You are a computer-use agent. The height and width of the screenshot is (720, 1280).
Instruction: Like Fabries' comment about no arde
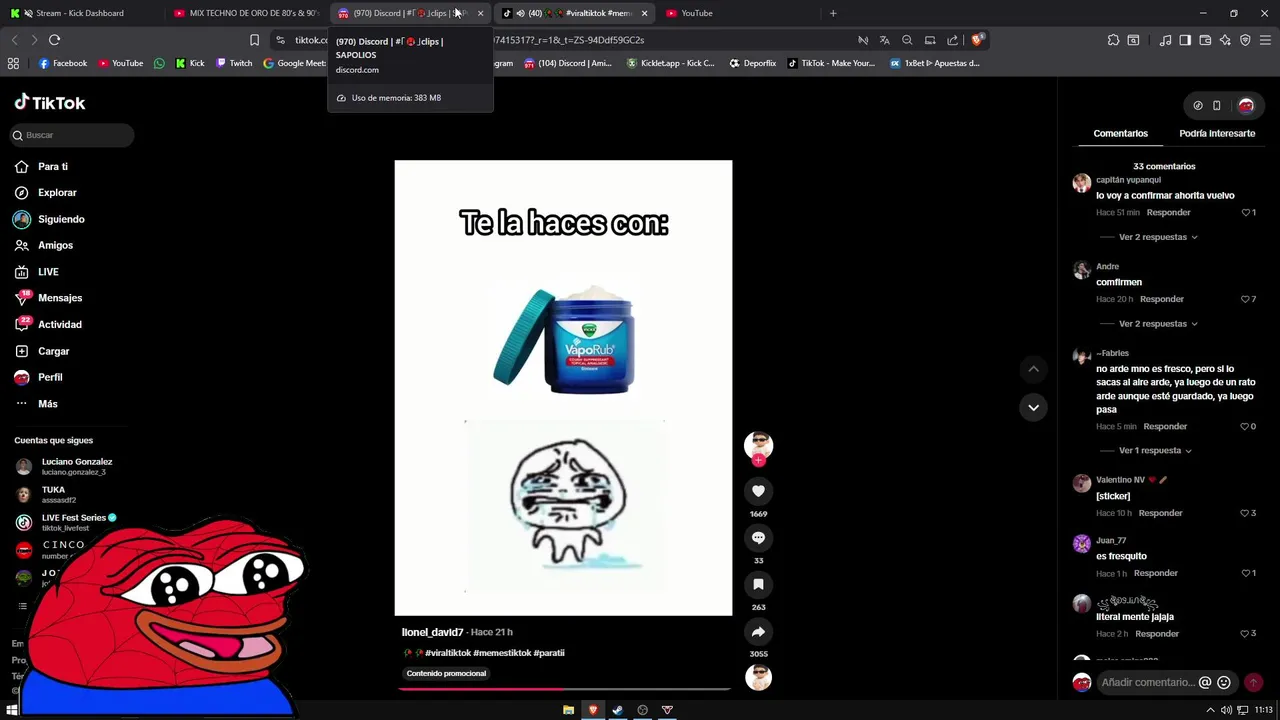pos(1246,426)
